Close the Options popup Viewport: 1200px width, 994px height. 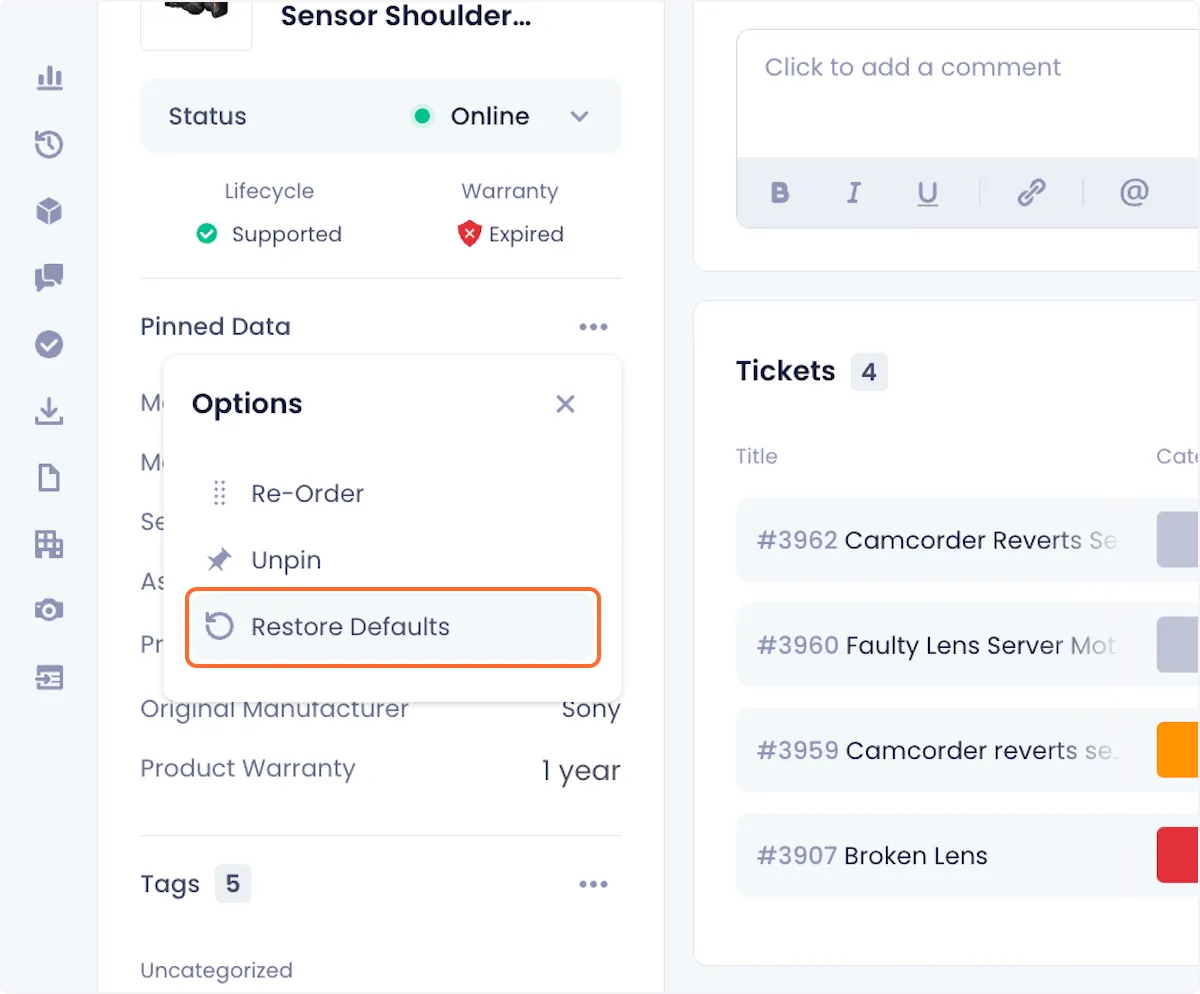[x=565, y=404]
